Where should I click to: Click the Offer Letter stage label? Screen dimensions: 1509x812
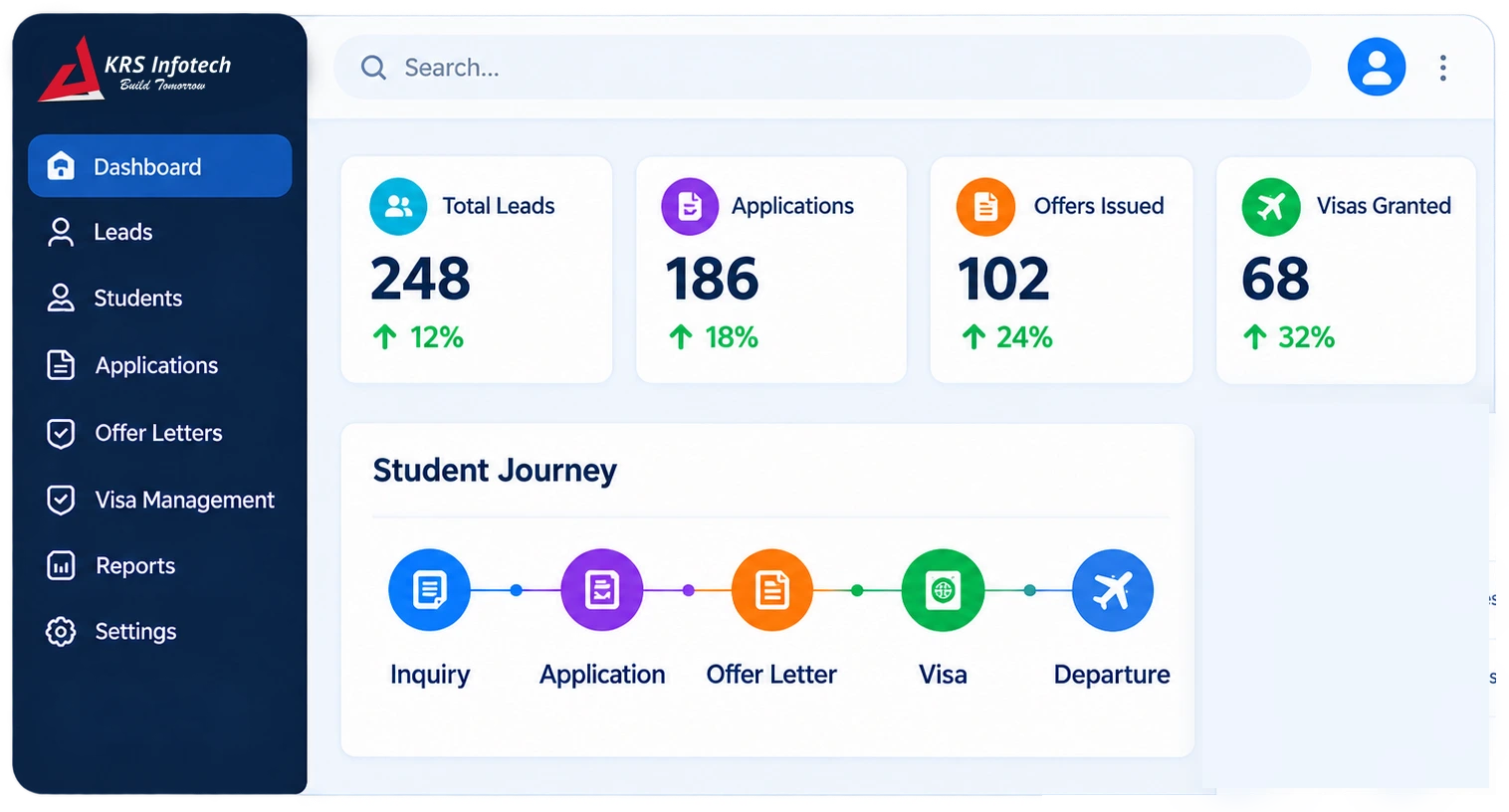click(771, 675)
